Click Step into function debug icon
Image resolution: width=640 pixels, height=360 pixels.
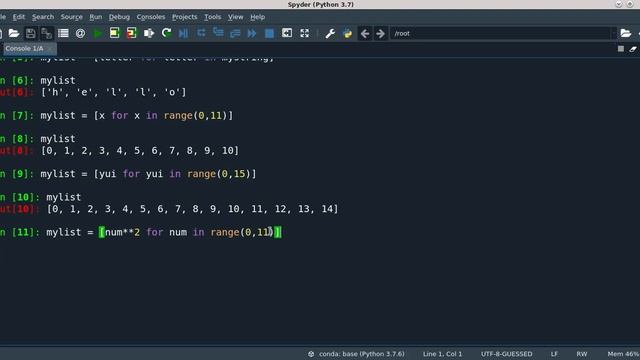tap(218, 33)
